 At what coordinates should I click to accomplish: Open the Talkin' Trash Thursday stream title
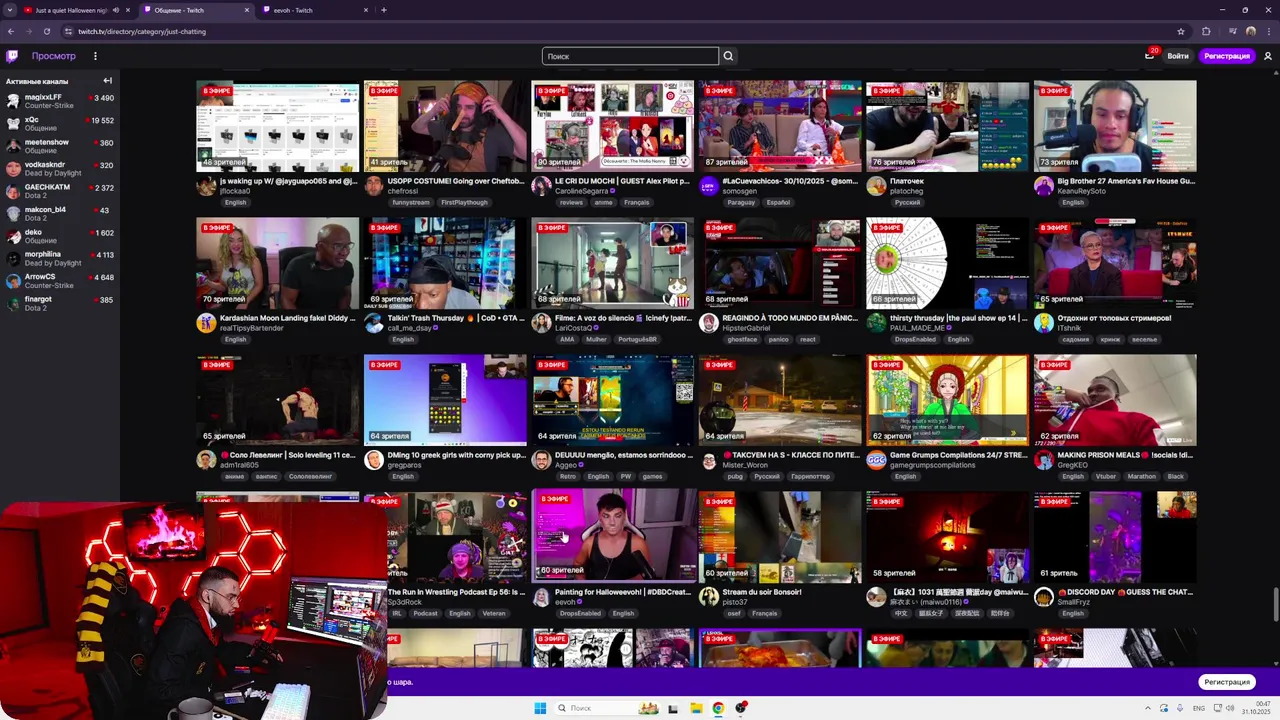457,318
